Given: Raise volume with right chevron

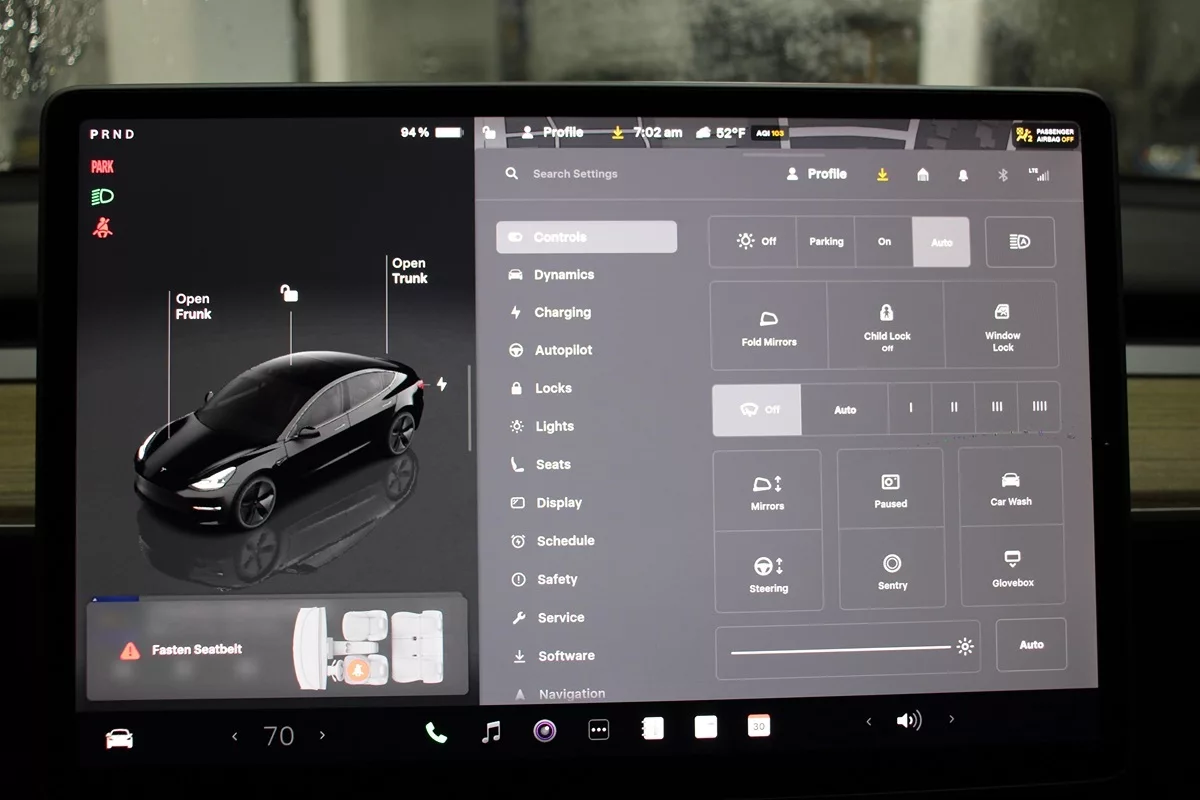Looking at the screenshot, I should [x=951, y=720].
